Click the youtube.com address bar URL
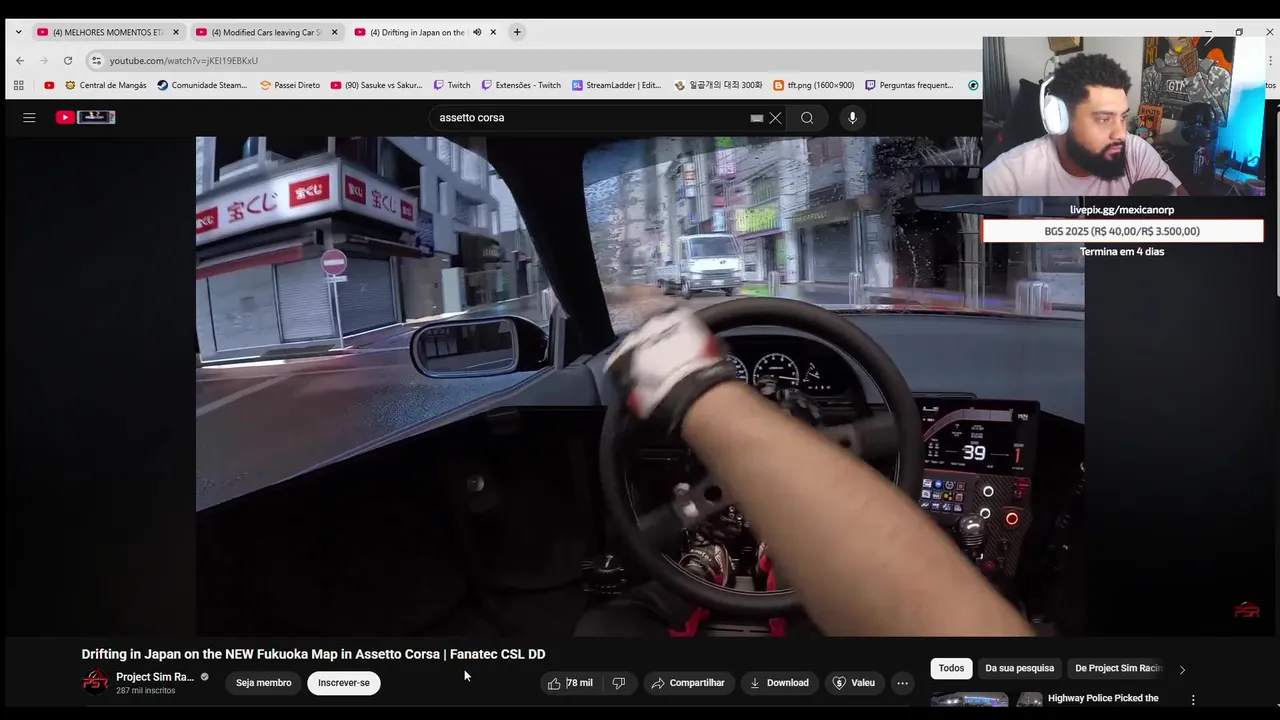Screen dimensions: 1280x720 (x=184, y=61)
